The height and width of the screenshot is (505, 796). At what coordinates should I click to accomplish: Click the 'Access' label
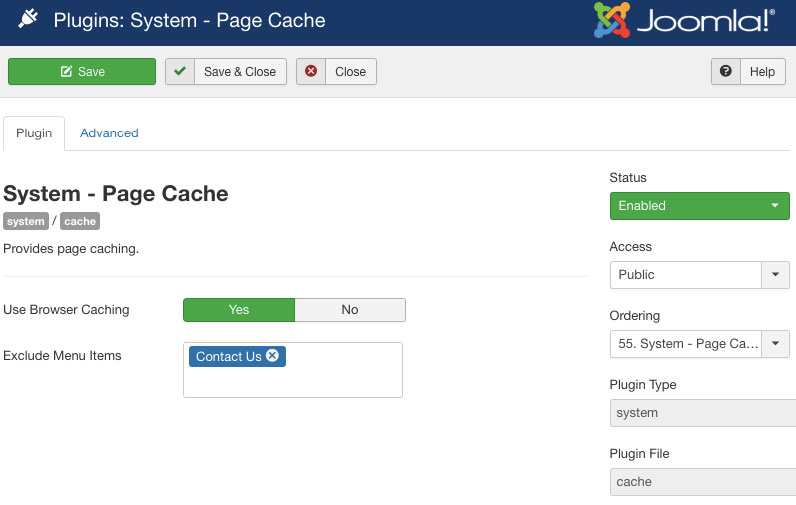631,247
